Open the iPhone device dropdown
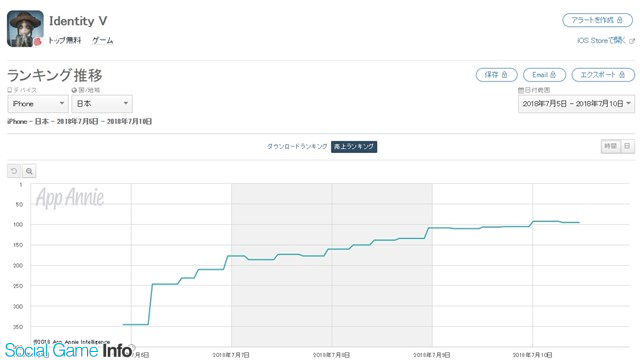The height and width of the screenshot is (363, 640). pyautogui.click(x=38, y=104)
